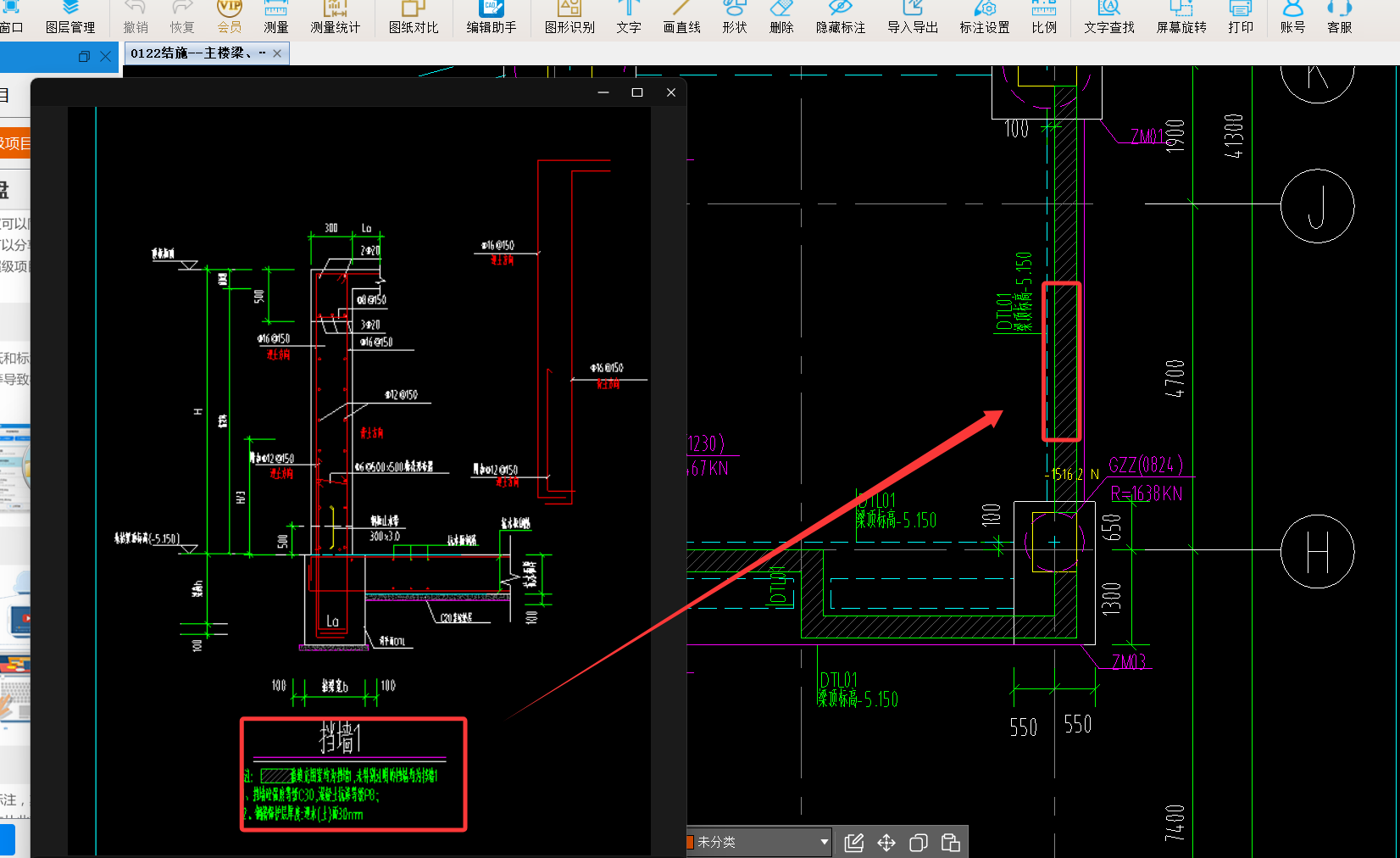Open the 编辑助手 CAD editing assistant

(492, 17)
